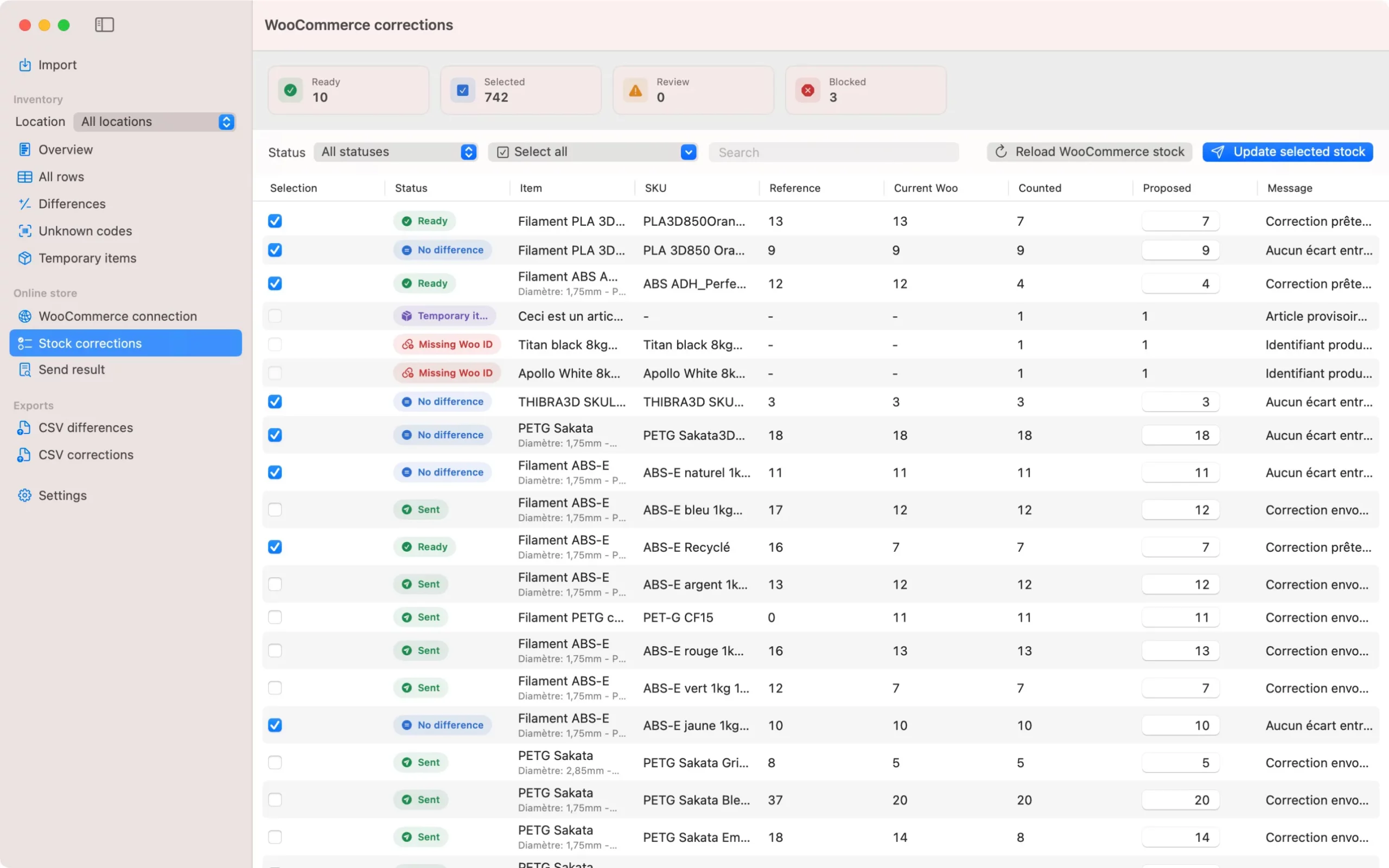
Task: Click the Blocked red status icon
Action: click(807, 90)
